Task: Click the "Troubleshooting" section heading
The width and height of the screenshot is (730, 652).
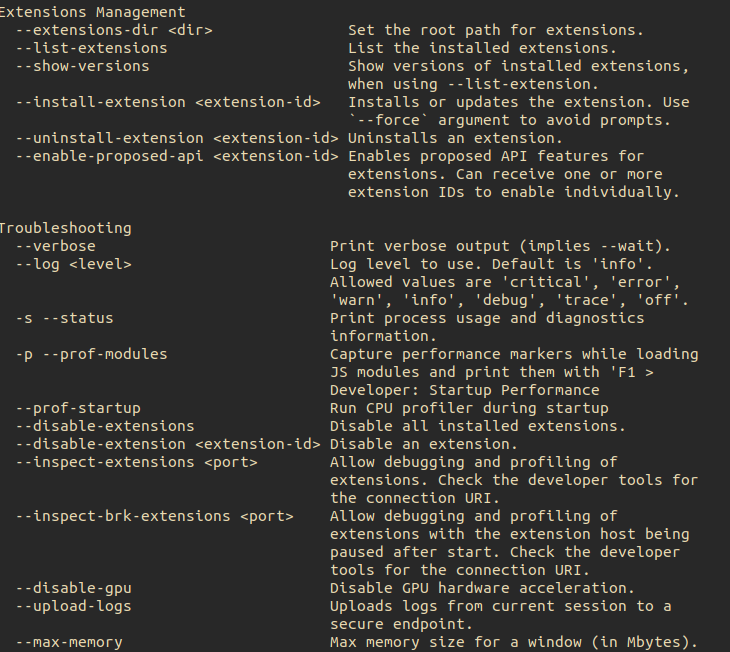Action: pyautogui.click(x=65, y=228)
